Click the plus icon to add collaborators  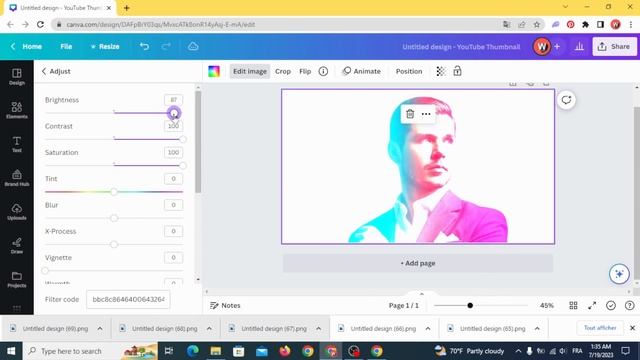click(557, 47)
